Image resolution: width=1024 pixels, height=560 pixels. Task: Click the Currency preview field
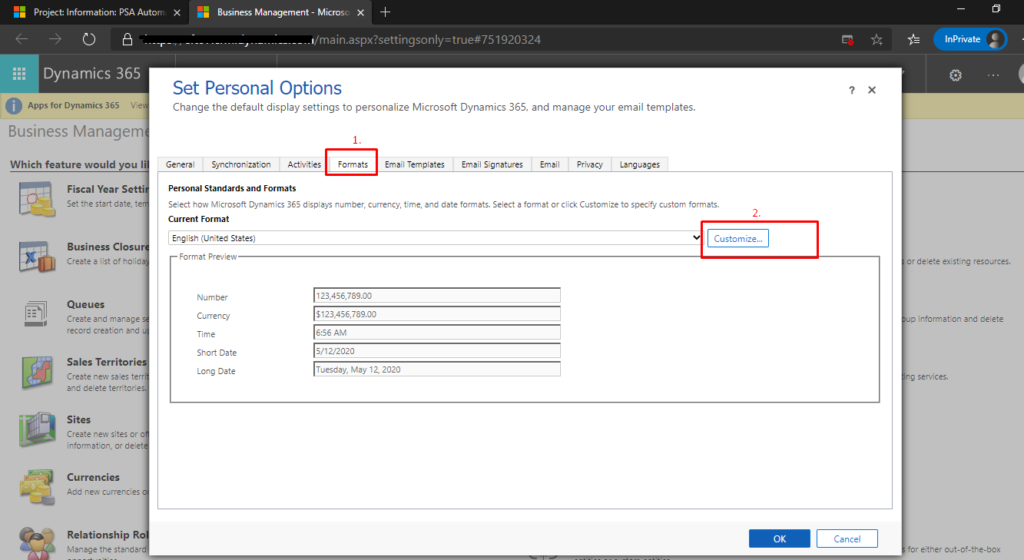pos(437,314)
